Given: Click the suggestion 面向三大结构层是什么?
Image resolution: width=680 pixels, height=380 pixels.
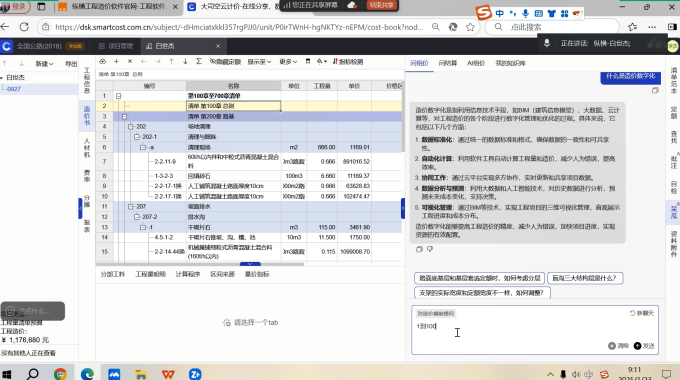Looking at the screenshot, I should point(585,278).
